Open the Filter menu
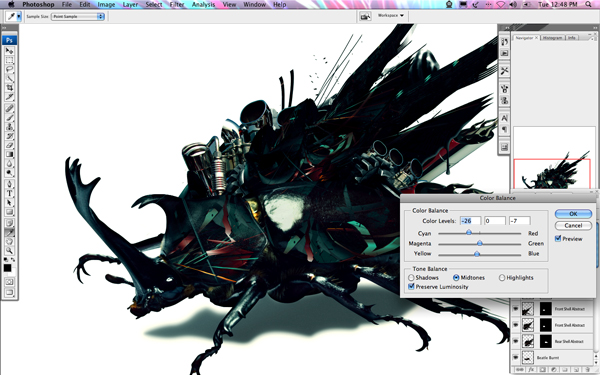Viewport: 600px width, 375px height. point(177,5)
